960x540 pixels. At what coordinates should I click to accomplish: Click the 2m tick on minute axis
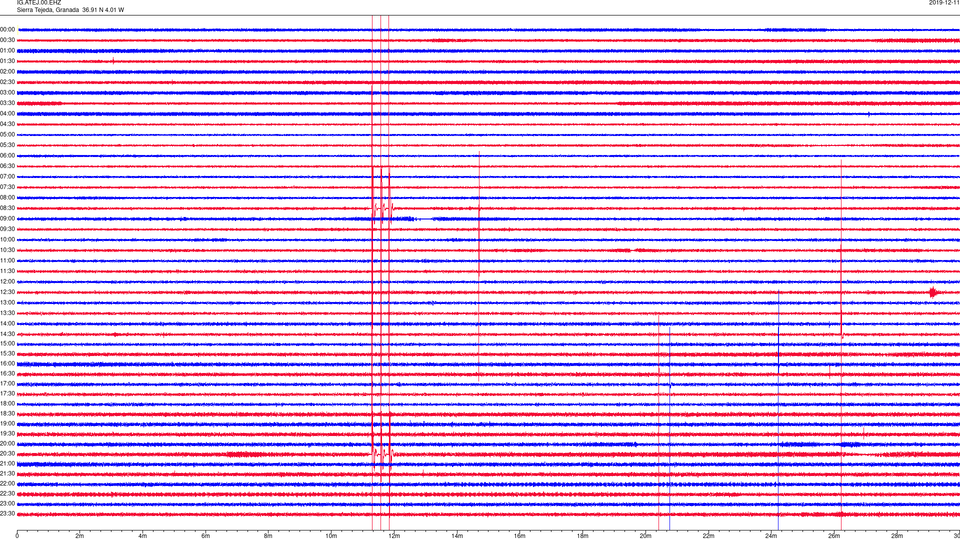(x=80, y=536)
